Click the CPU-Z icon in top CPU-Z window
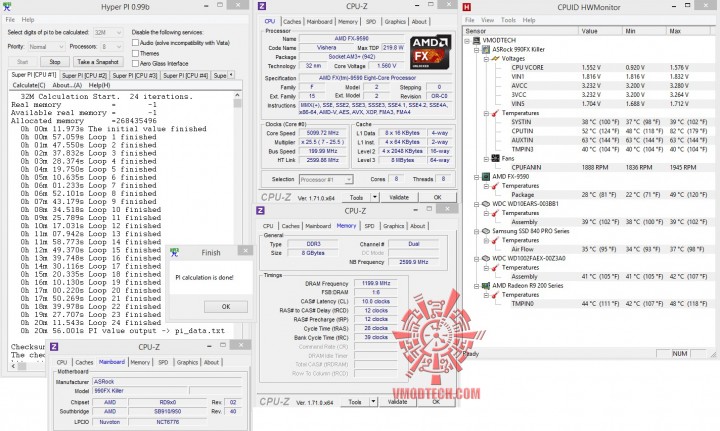Screen dimensions: 720x431 pos(262,6)
